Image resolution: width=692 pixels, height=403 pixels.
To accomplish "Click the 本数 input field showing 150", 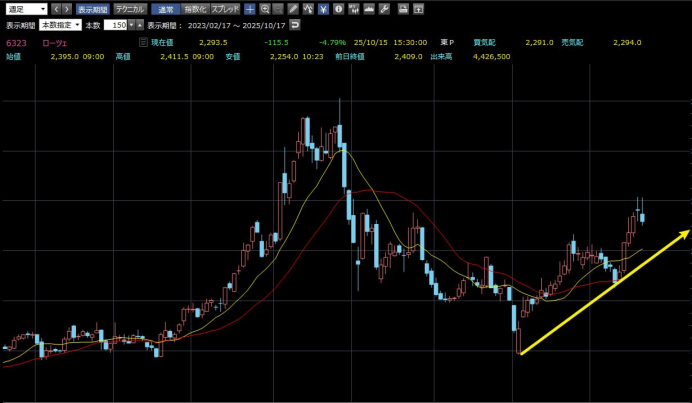I will tap(116, 23).
